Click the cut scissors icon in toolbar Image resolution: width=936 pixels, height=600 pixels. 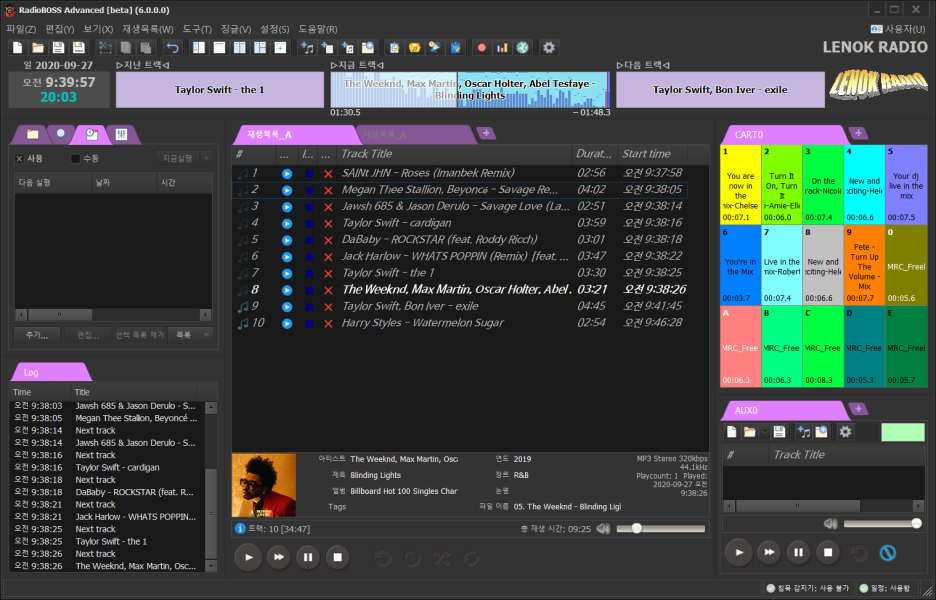point(106,48)
